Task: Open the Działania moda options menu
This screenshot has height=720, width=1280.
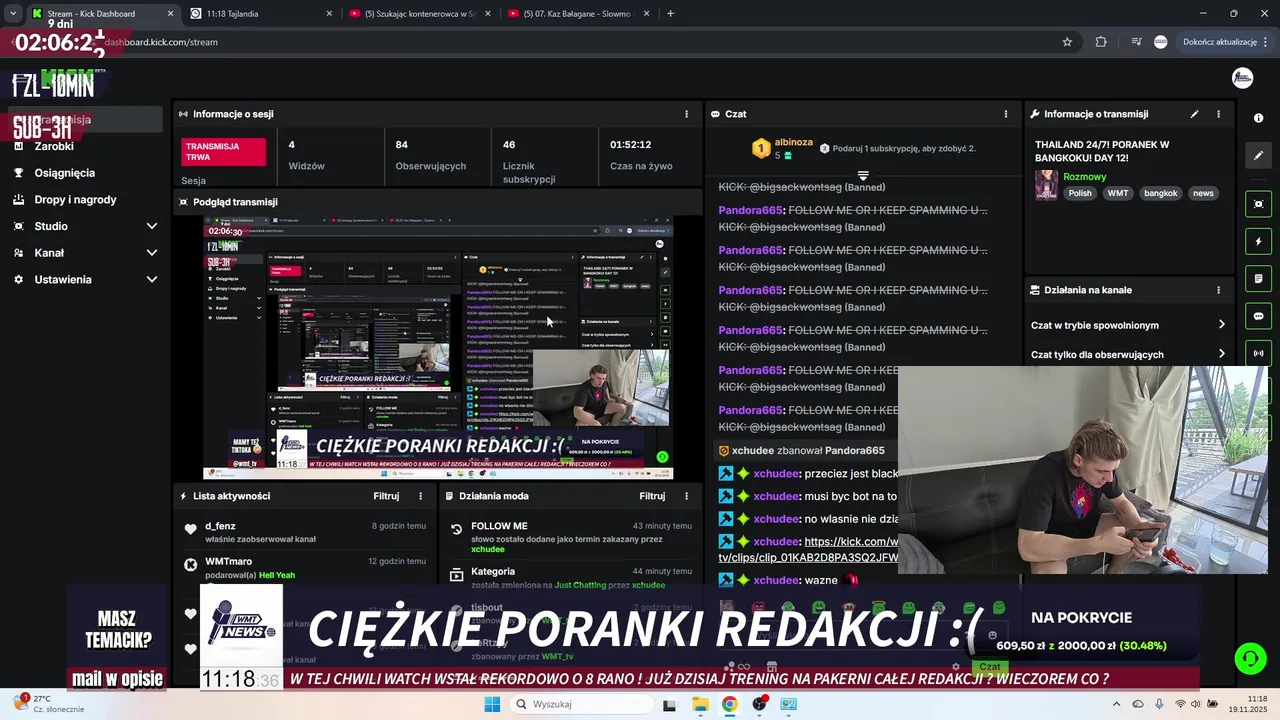Action: coord(686,496)
